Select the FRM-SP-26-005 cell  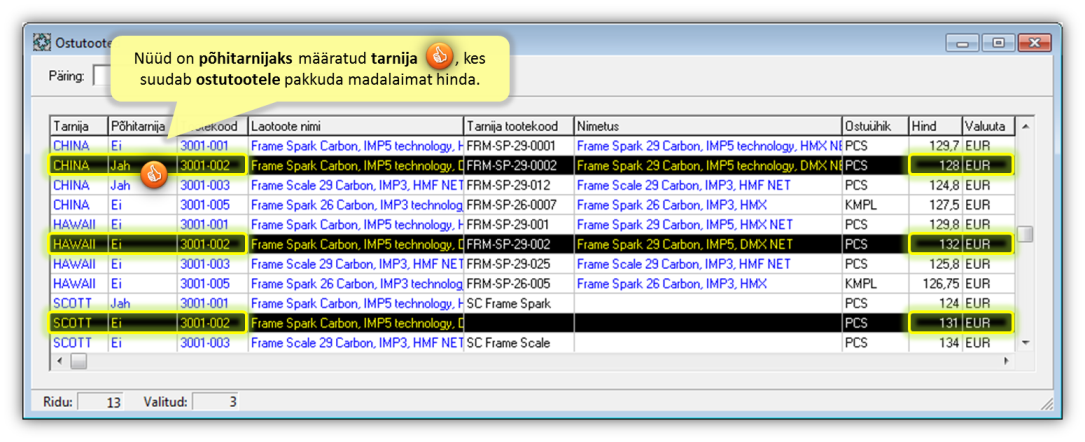[518, 284]
